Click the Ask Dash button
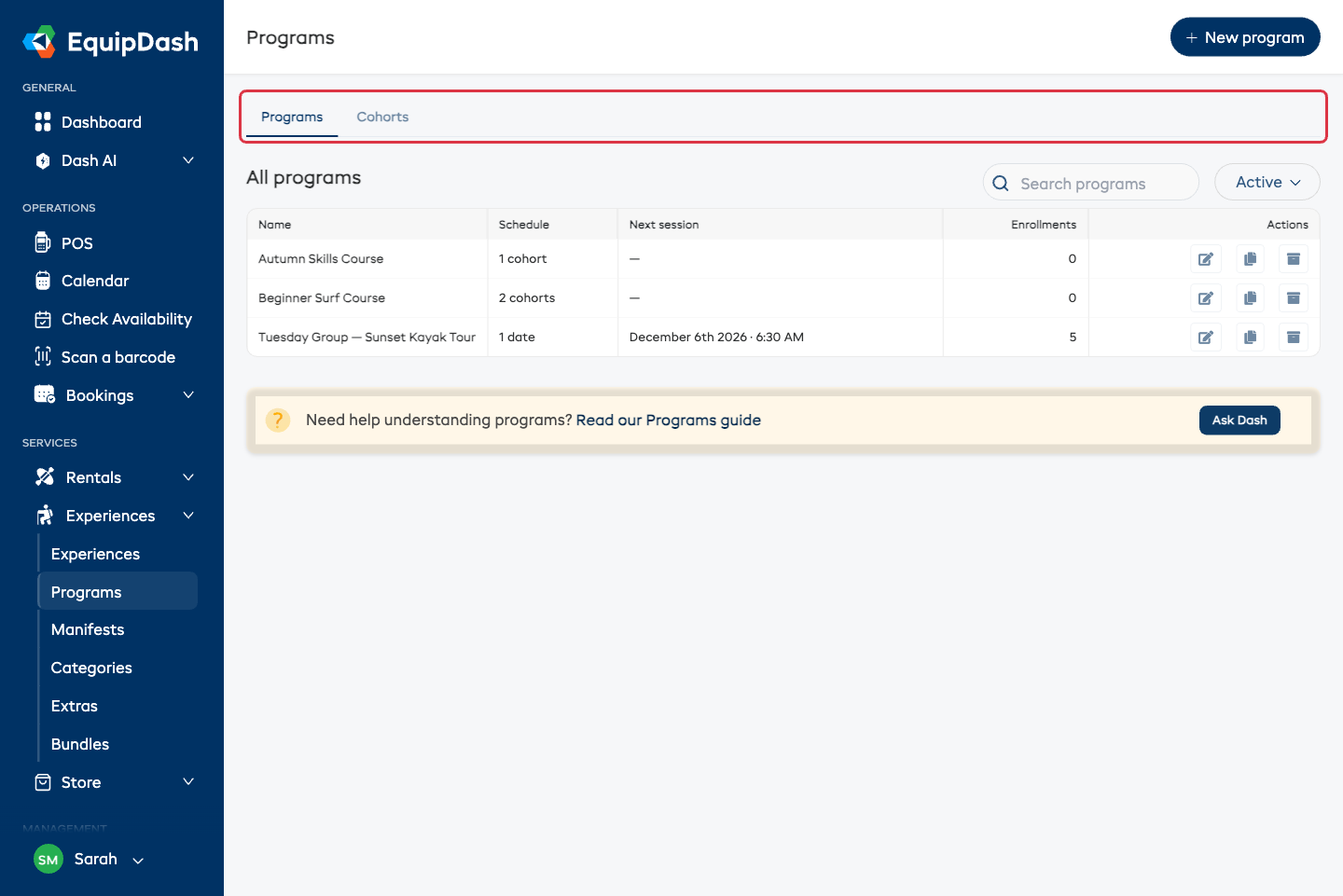The image size is (1343, 896). (1239, 420)
